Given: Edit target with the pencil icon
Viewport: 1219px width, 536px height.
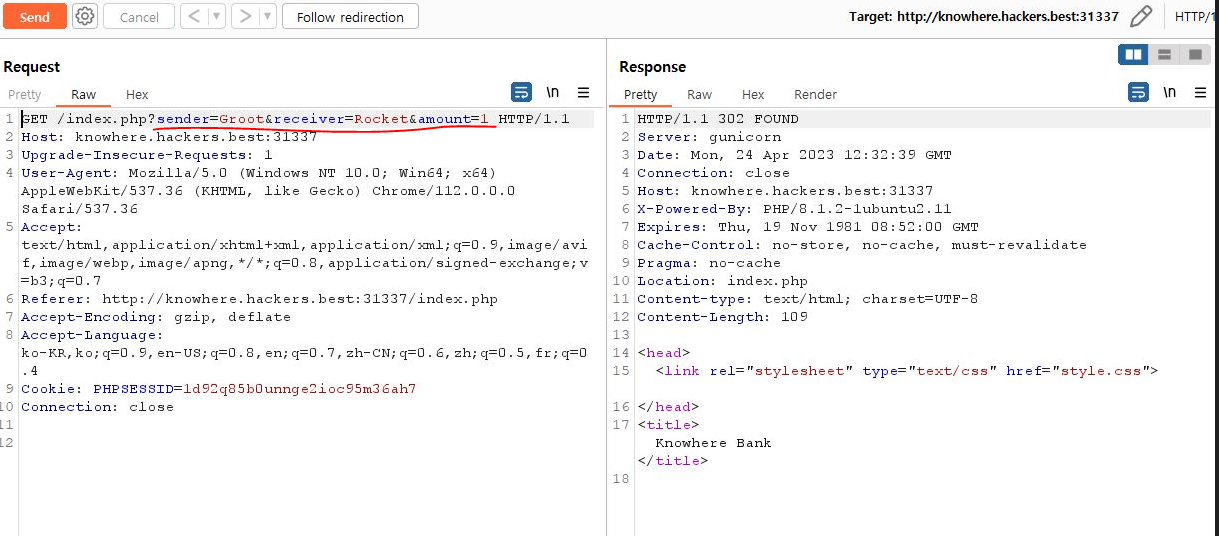Looking at the screenshot, I should point(1141,16).
